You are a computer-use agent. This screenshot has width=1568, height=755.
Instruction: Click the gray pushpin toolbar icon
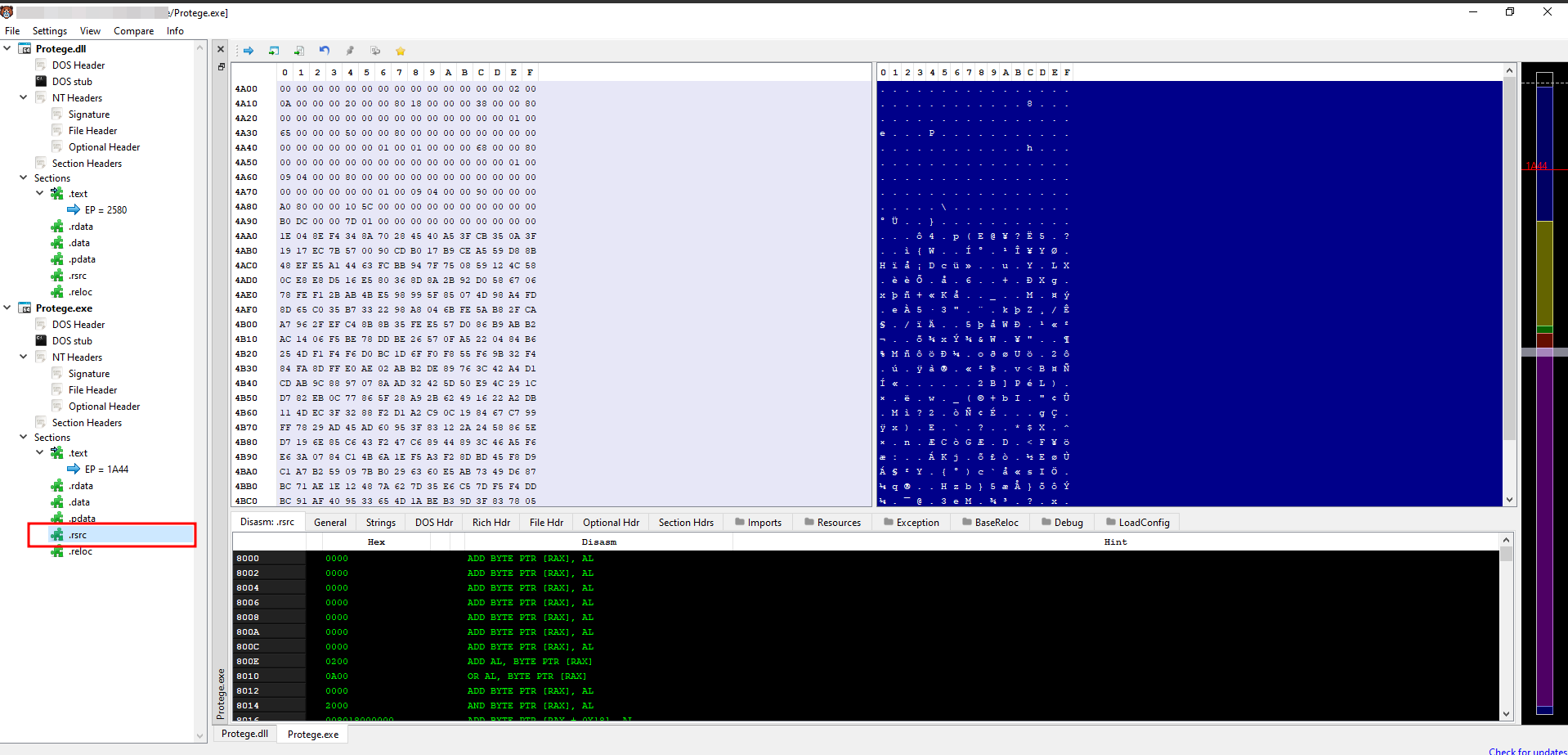(350, 51)
